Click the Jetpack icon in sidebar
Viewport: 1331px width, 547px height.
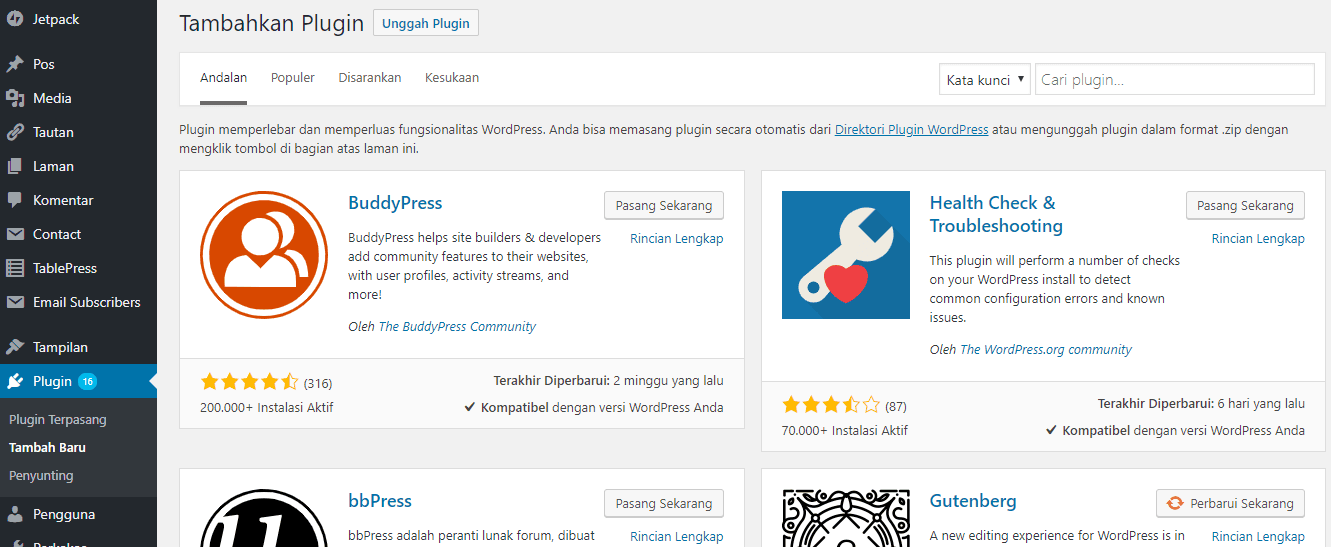pos(15,19)
